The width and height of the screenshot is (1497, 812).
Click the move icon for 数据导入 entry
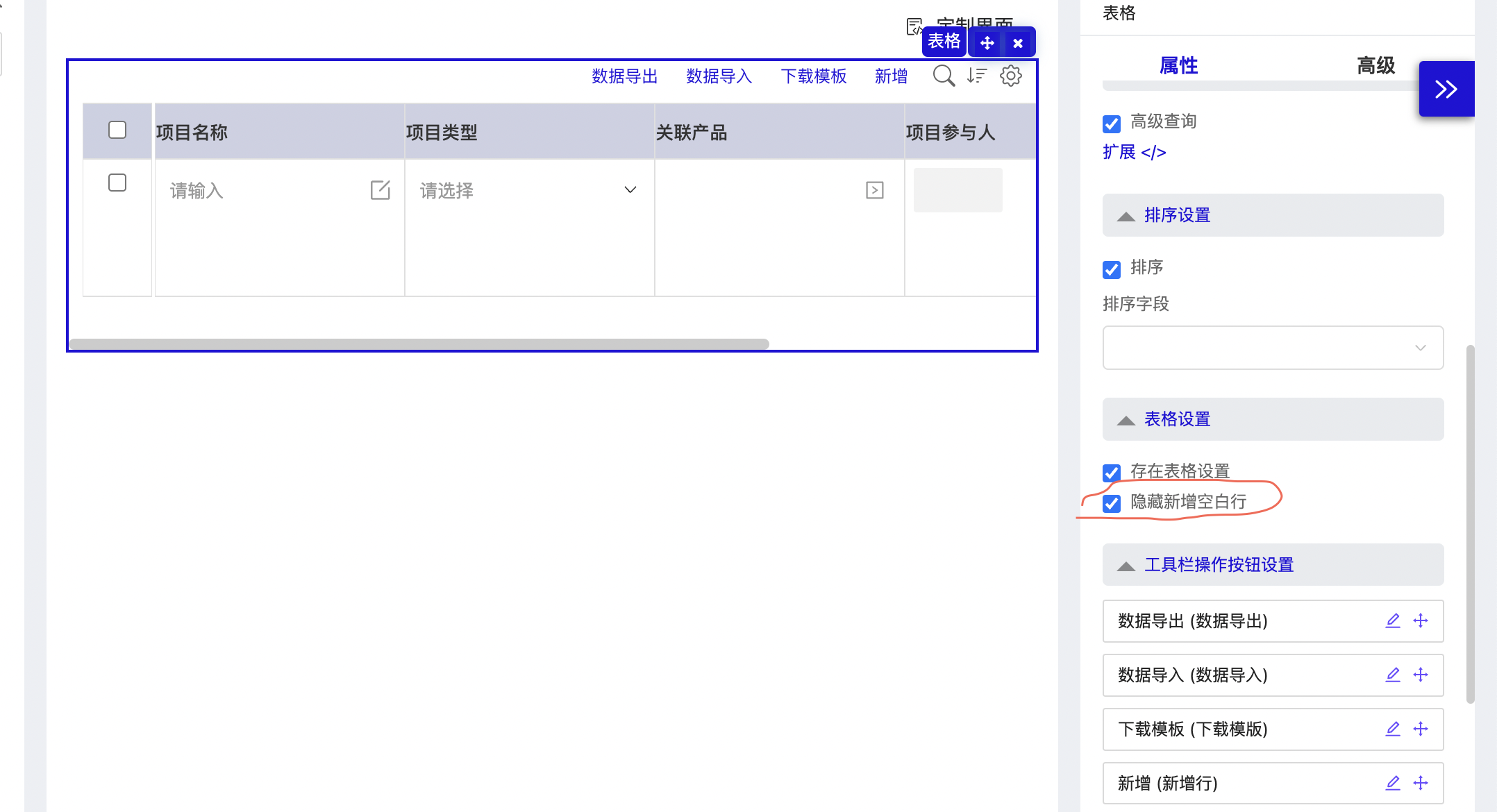(x=1421, y=675)
